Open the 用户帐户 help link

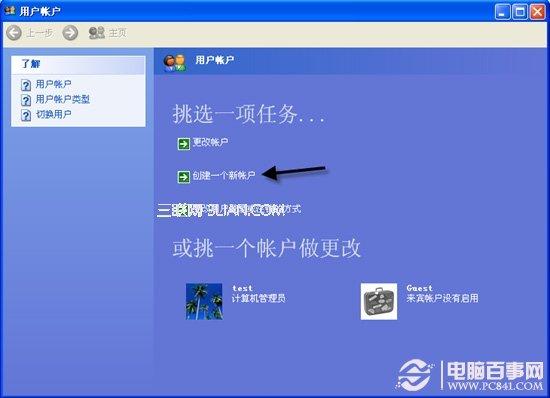point(53,84)
